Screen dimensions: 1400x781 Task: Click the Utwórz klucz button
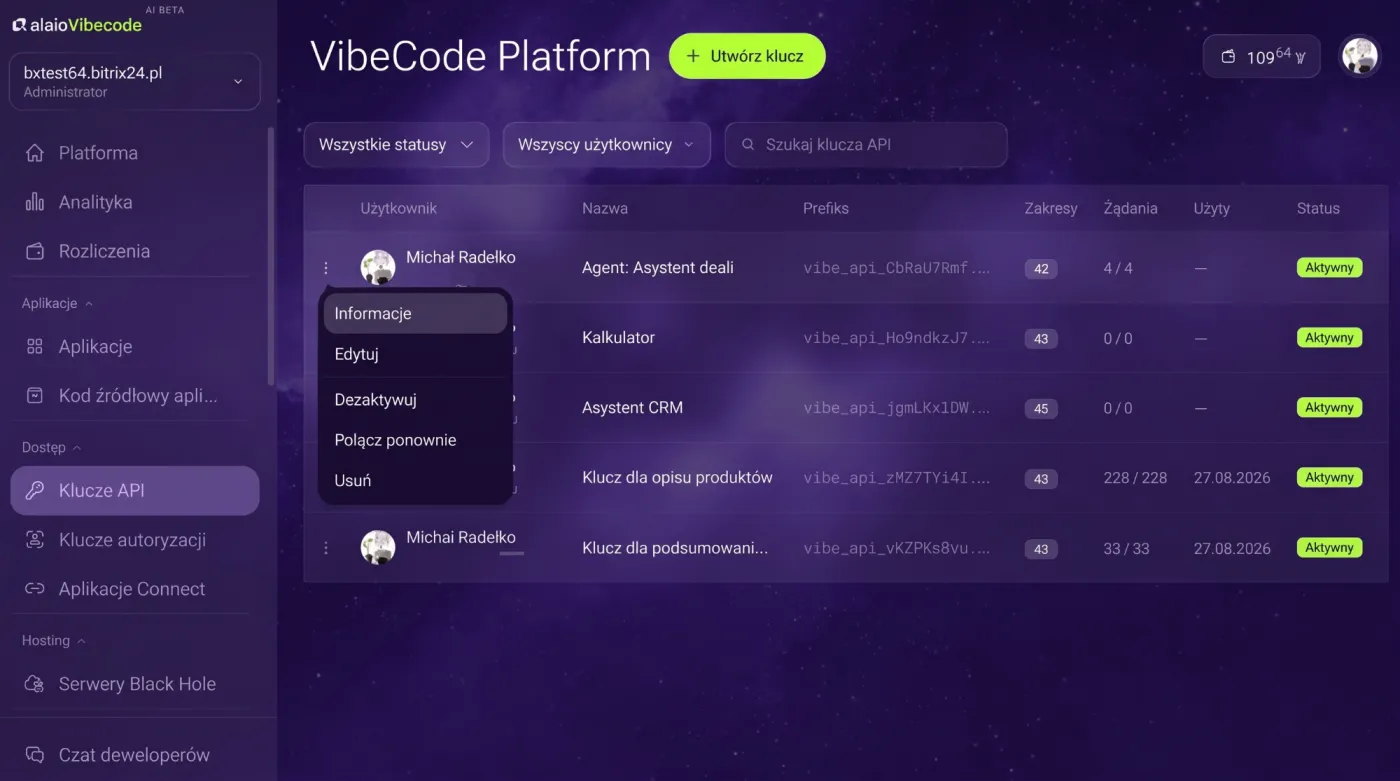click(x=747, y=56)
